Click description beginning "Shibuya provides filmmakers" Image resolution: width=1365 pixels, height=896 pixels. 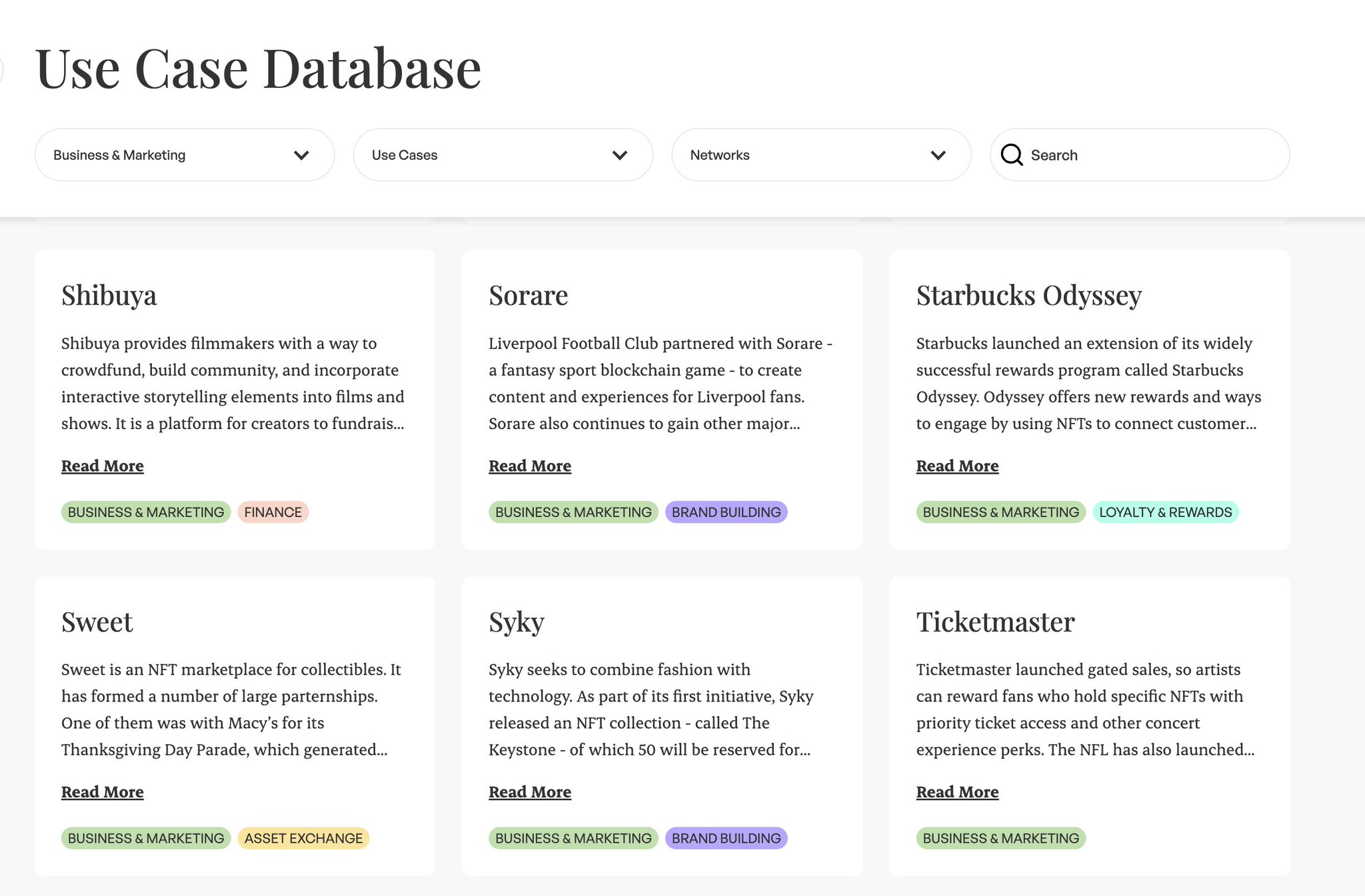click(233, 383)
